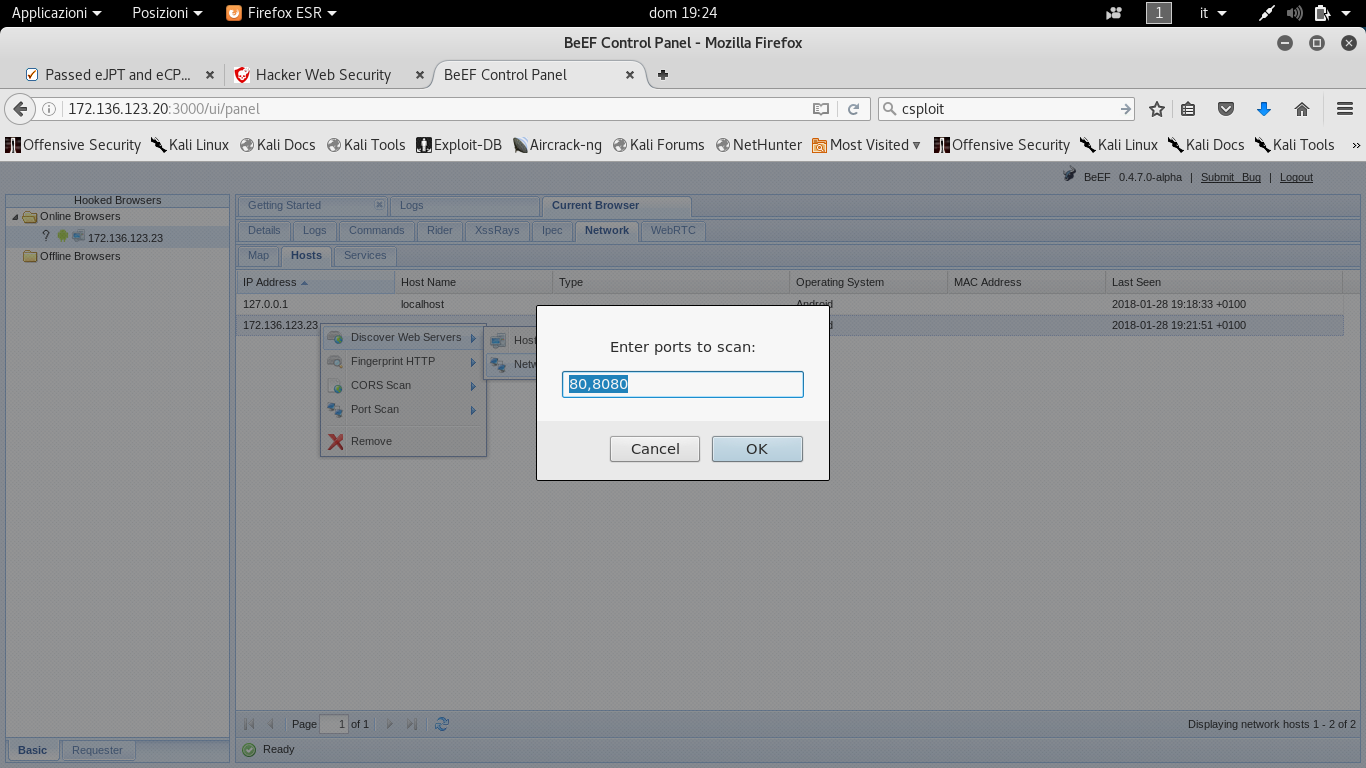This screenshot has height=768, width=1366.
Task: Select CORS Scan menu item
Action: point(403,385)
